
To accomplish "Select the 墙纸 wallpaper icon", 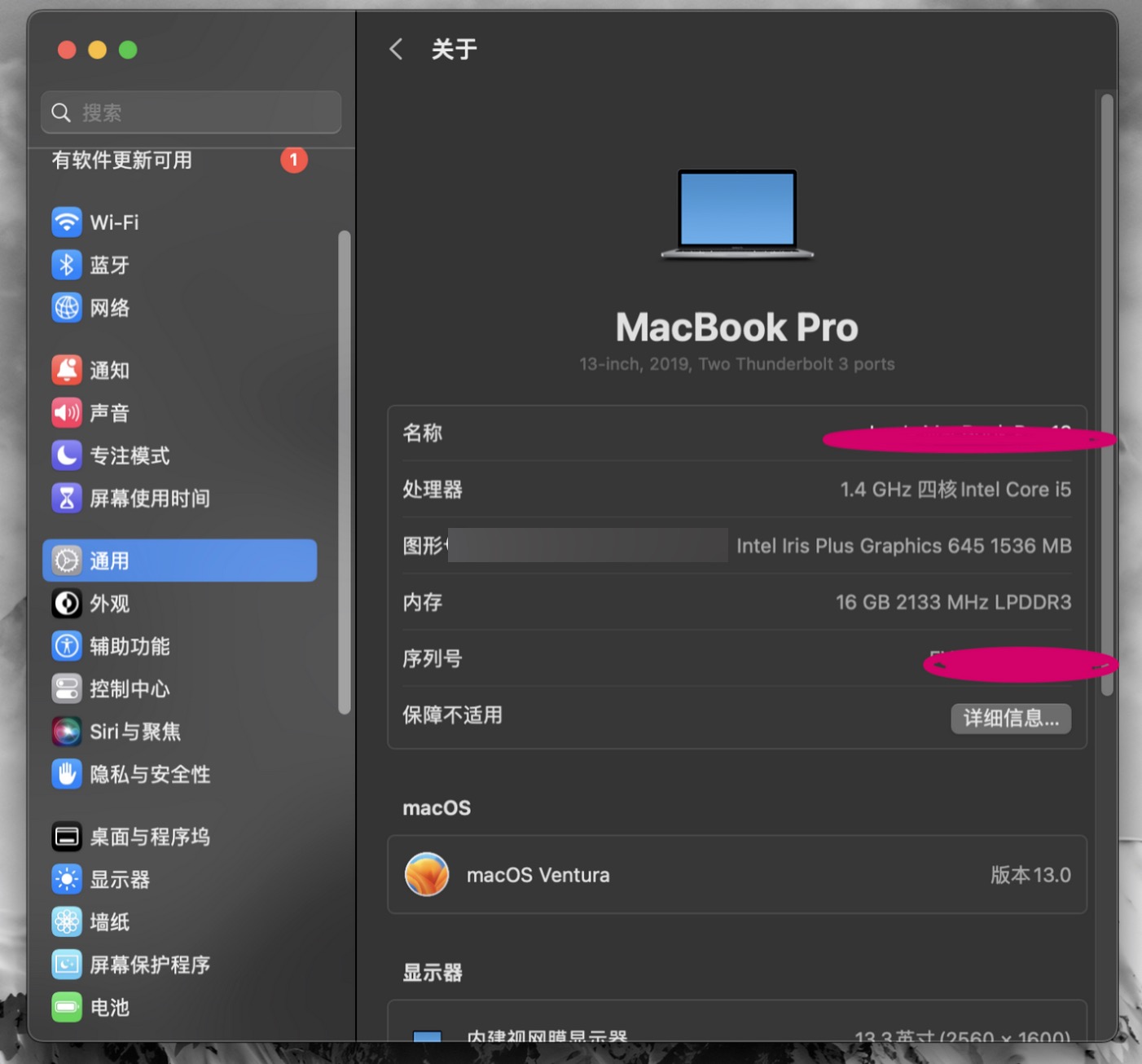I will [x=67, y=921].
